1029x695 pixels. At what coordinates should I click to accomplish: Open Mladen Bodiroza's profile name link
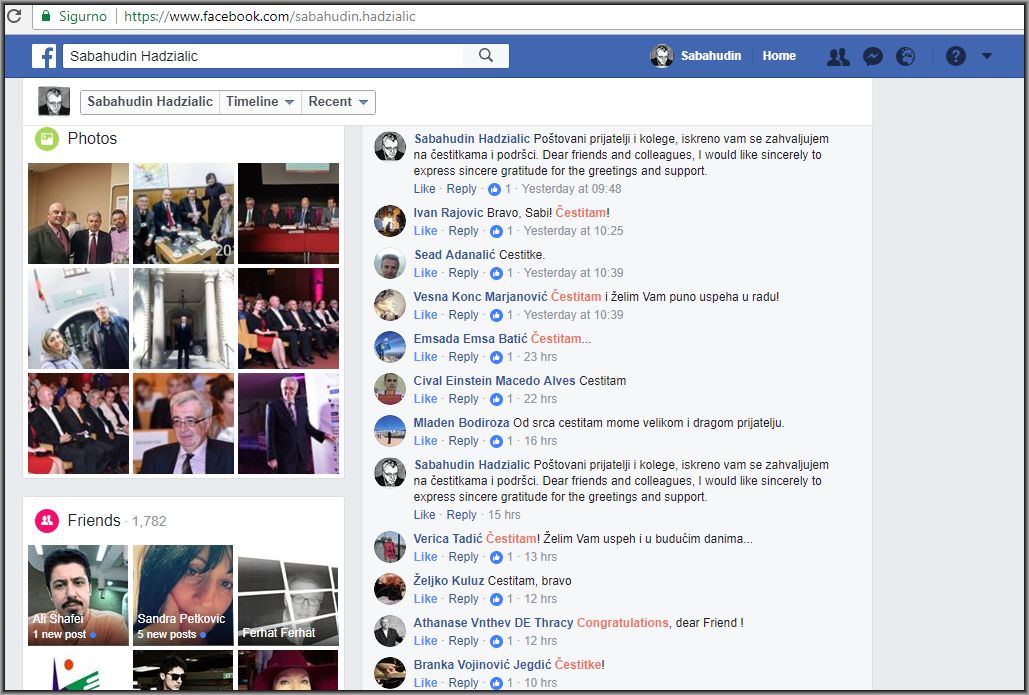click(x=461, y=423)
